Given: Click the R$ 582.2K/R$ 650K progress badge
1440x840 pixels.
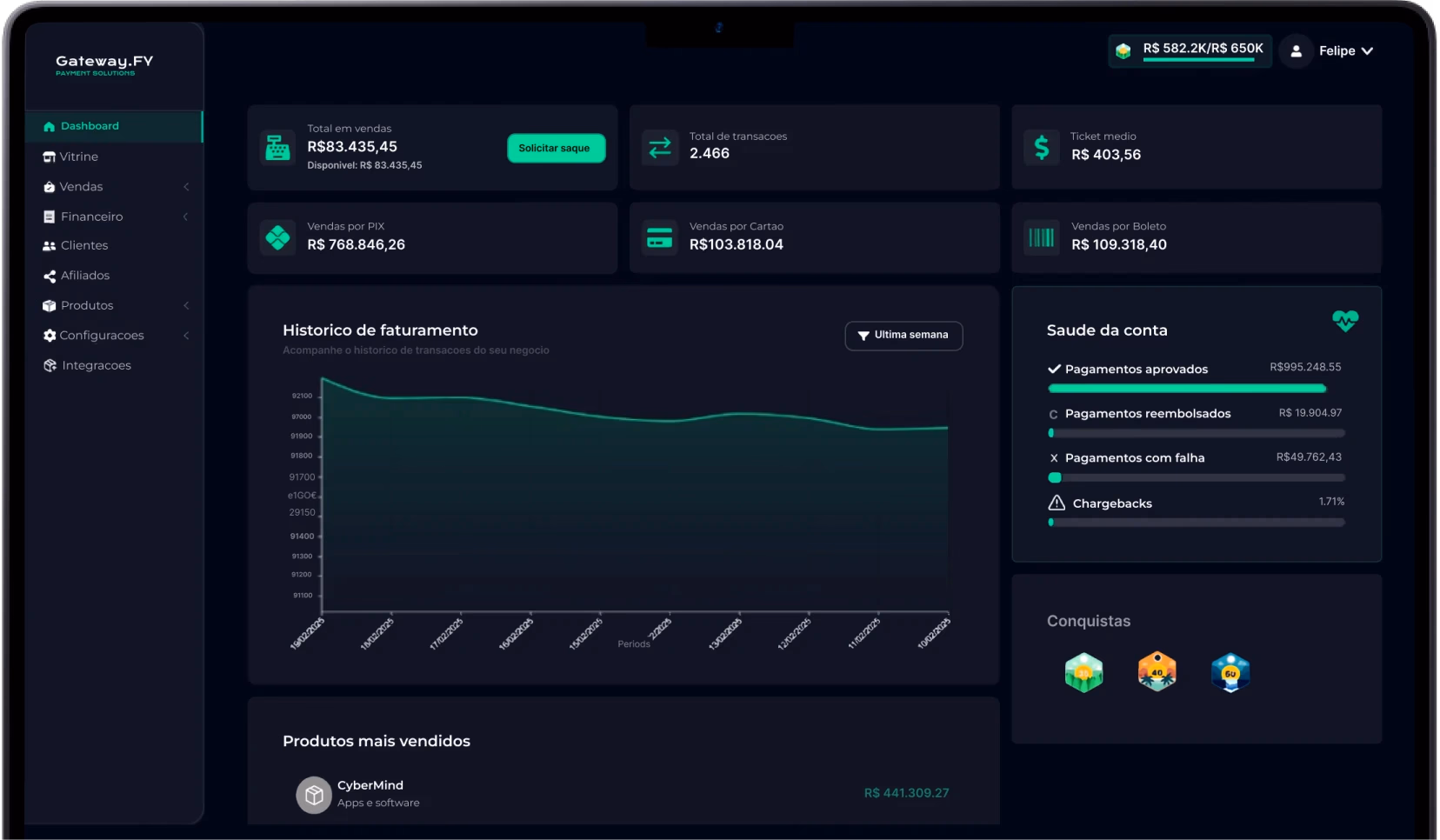Looking at the screenshot, I should tap(1190, 50).
